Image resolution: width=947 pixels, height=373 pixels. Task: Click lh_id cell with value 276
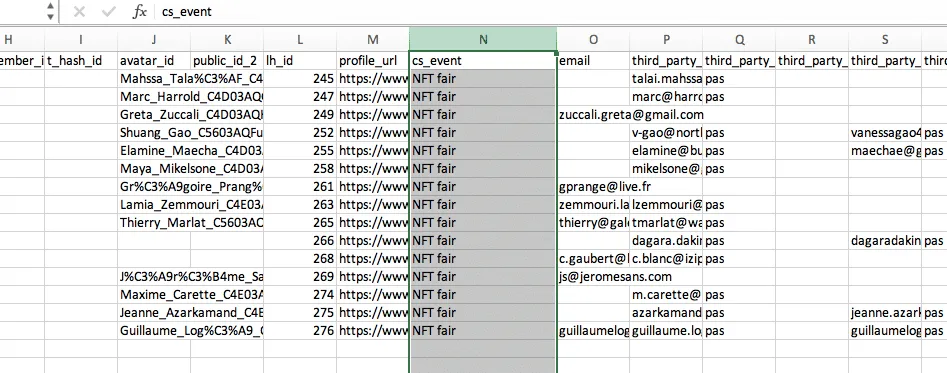300,331
